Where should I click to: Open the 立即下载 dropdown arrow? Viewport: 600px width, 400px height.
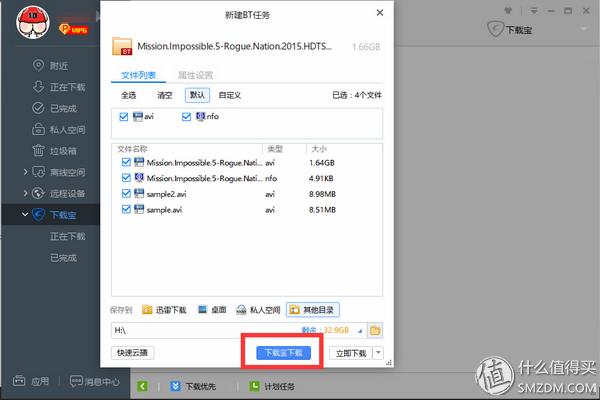pyautogui.click(x=378, y=353)
